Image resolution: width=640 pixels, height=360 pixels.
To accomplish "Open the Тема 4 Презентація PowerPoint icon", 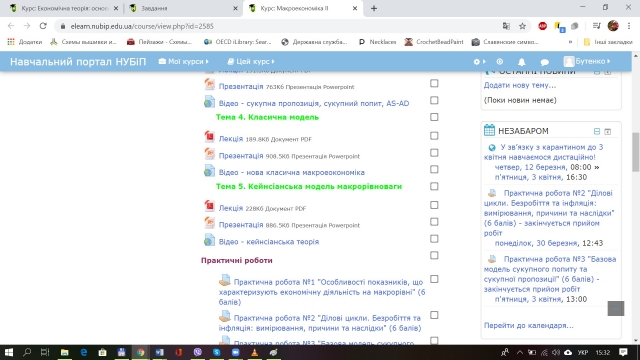I will [x=209, y=154].
